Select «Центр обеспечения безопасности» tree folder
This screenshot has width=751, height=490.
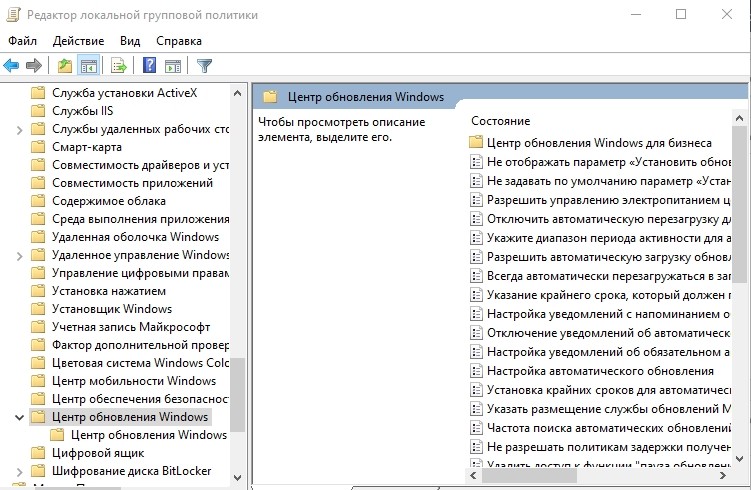point(140,399)
